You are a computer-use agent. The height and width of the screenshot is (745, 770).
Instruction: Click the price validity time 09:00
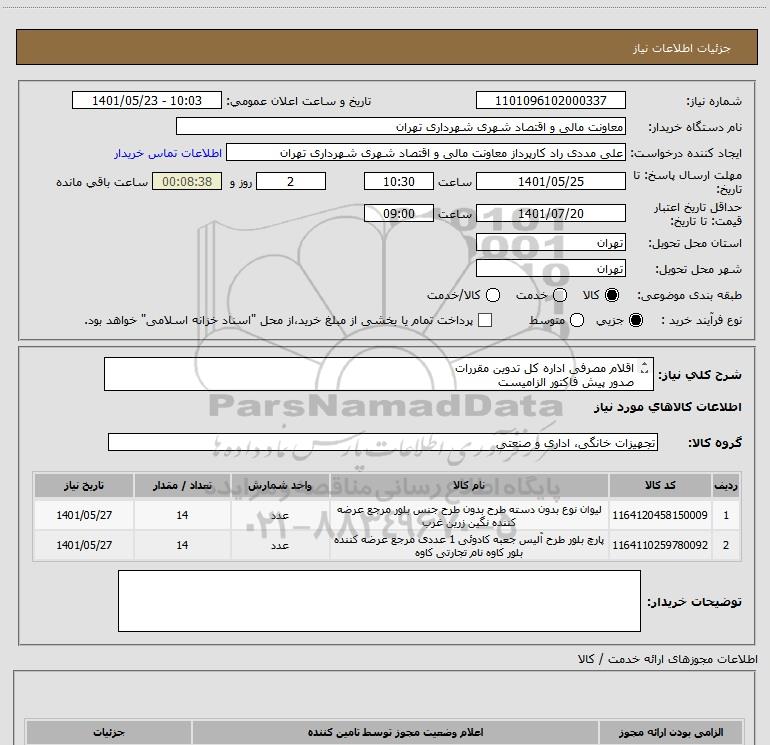tap(399, 214)
